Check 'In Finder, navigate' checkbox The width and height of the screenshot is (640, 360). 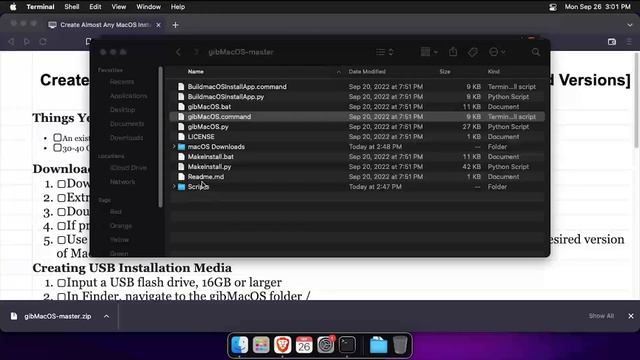click(61, 297)
